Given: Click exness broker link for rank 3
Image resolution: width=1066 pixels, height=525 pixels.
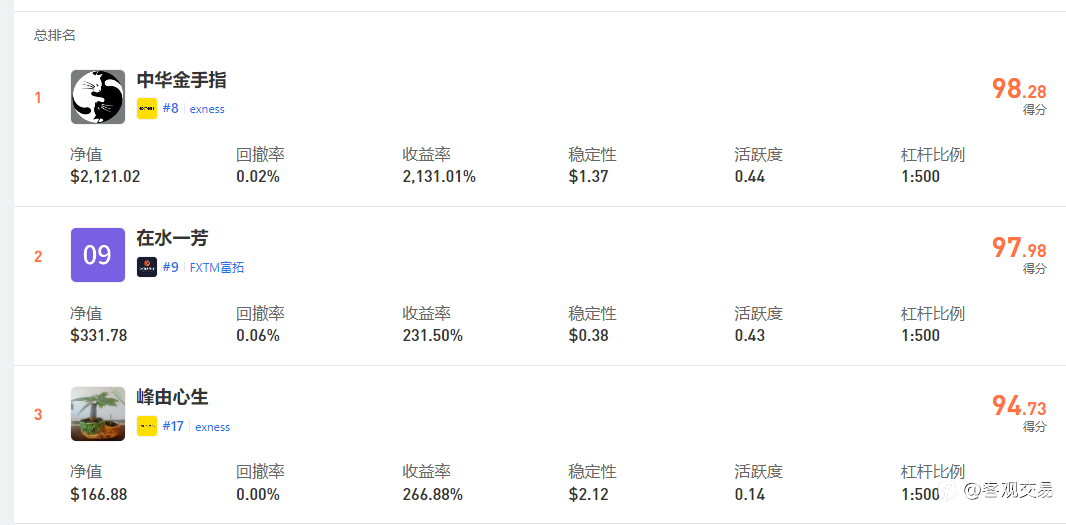Looking at the screenshot, I should point(213,427).
